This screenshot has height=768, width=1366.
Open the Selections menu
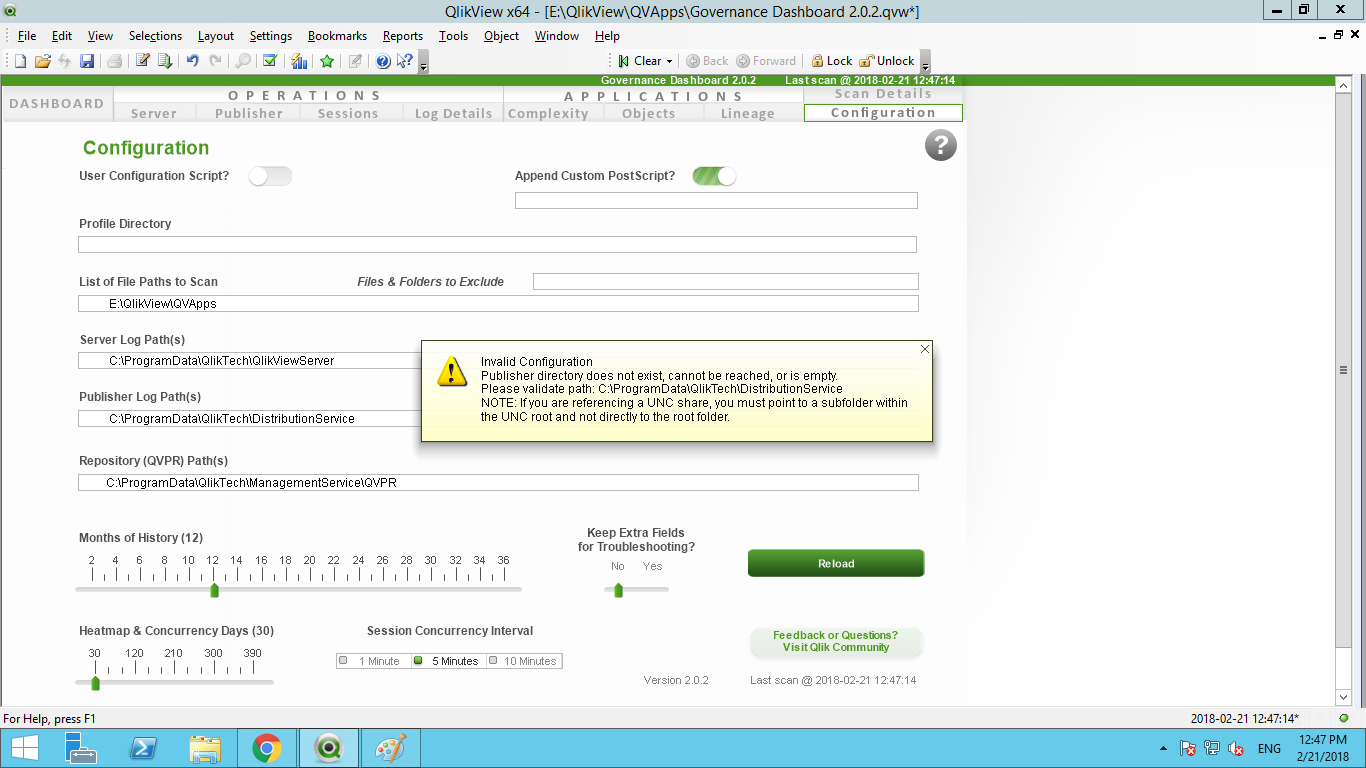[x=156, y=36]
